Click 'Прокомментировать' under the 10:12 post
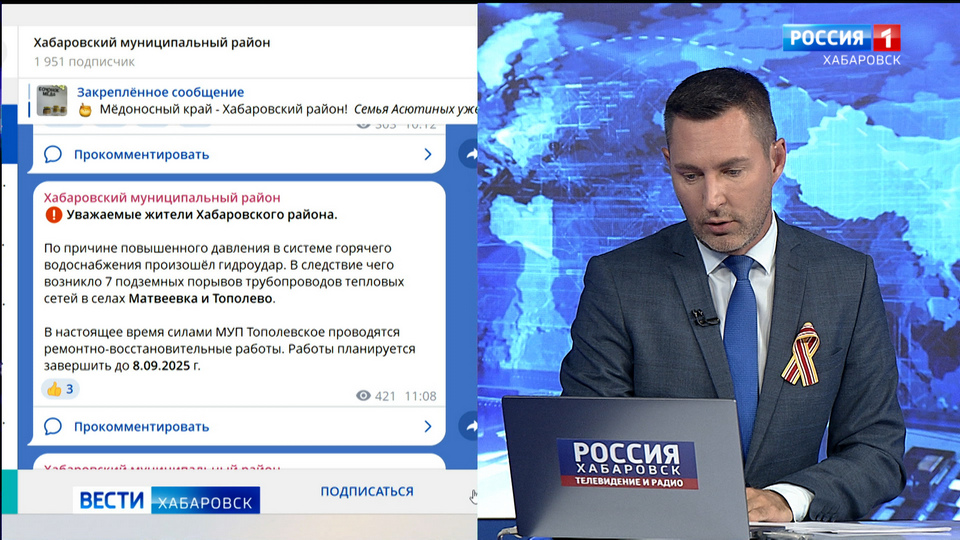This screenshot has height=540, width=960. (141, 154)
